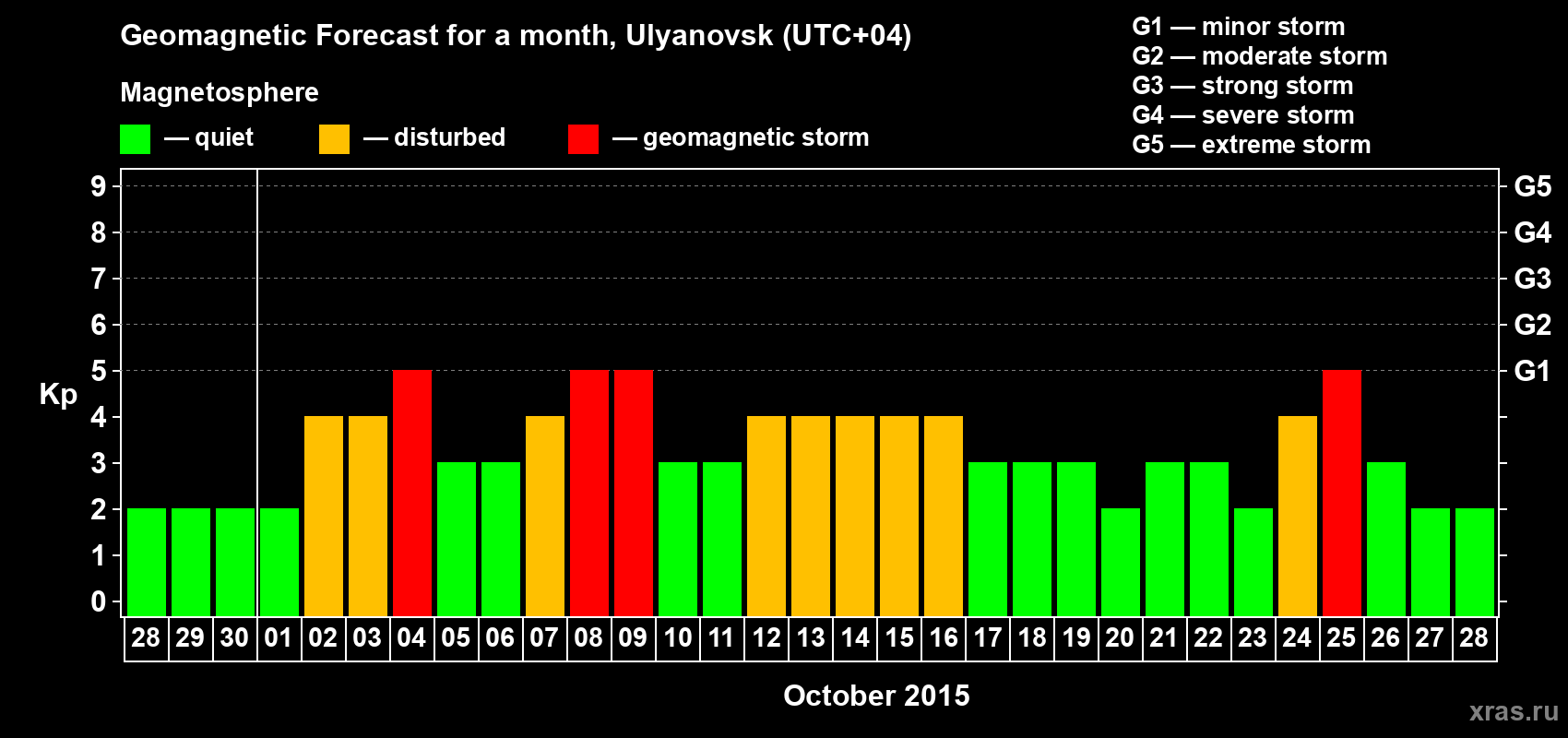The image size is (1568, 738).
Task: Click the date label 27
Action: point(1430,637)
